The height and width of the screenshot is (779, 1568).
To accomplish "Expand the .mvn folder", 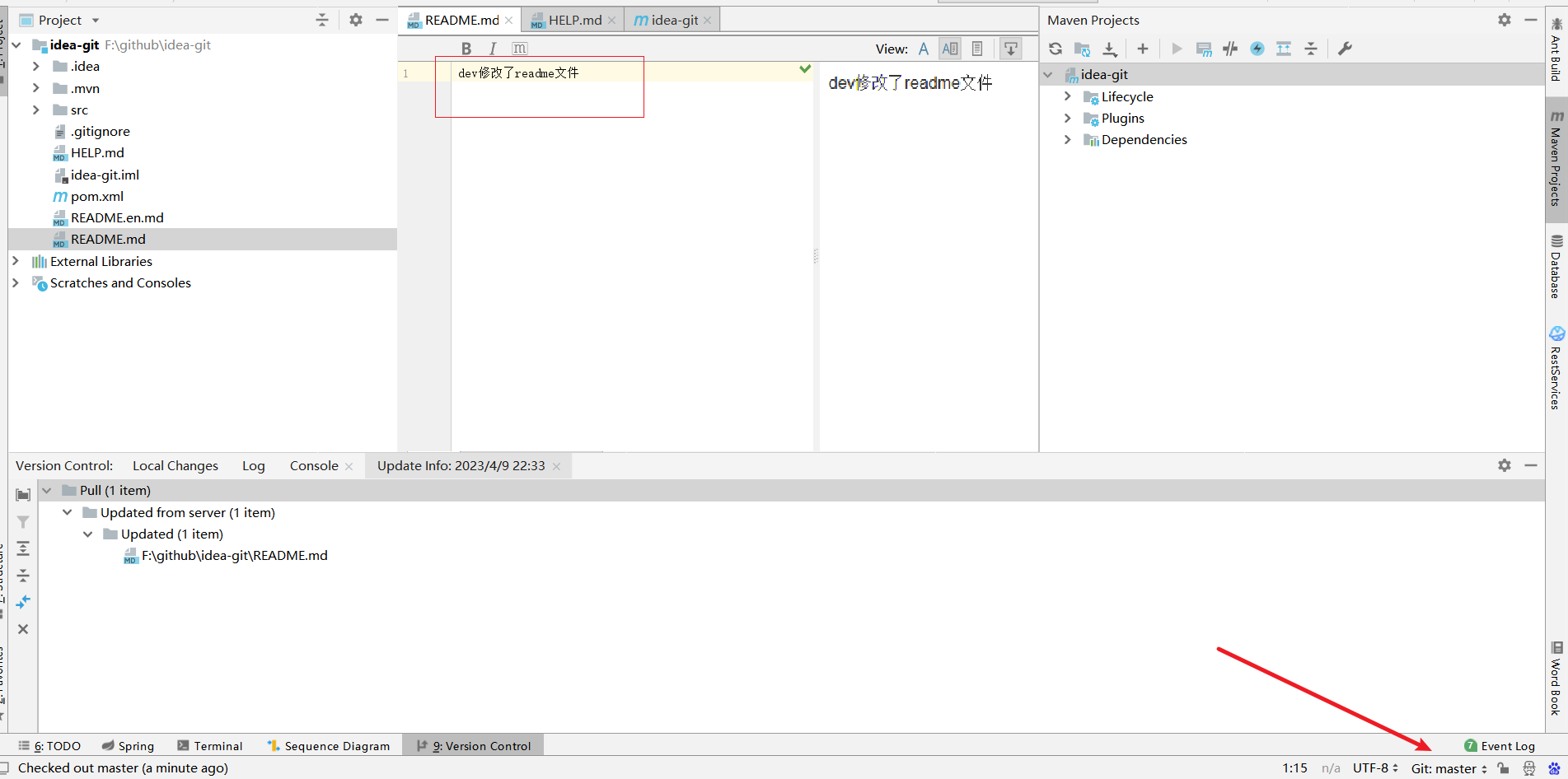I will pos(35,88).
